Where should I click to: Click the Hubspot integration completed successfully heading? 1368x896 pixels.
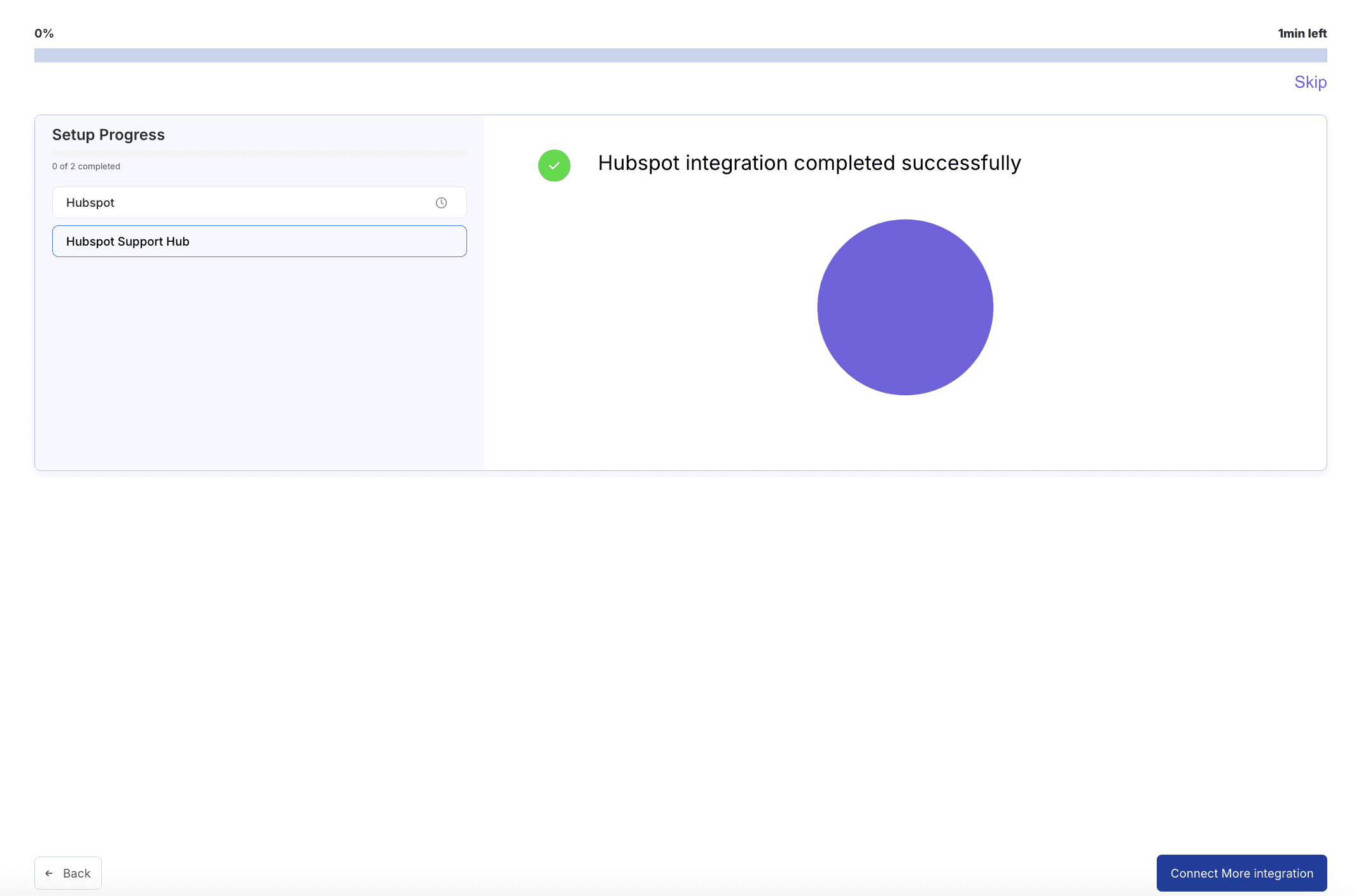click(x=809, y=163)
